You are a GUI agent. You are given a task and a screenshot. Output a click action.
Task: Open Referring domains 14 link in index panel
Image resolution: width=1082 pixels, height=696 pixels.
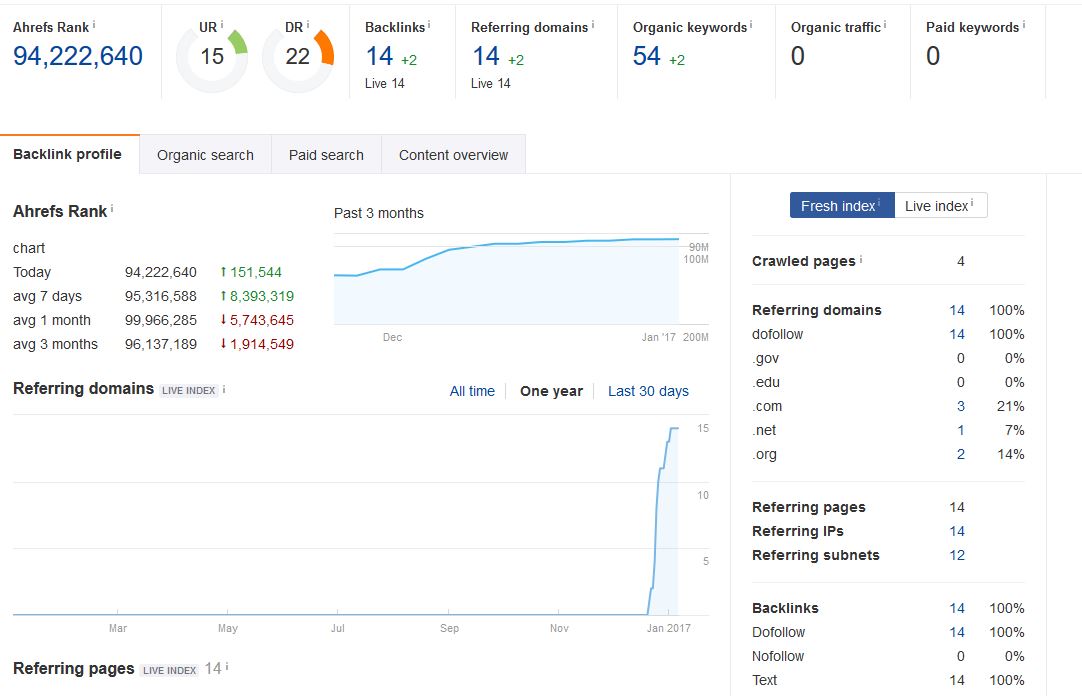956,310
